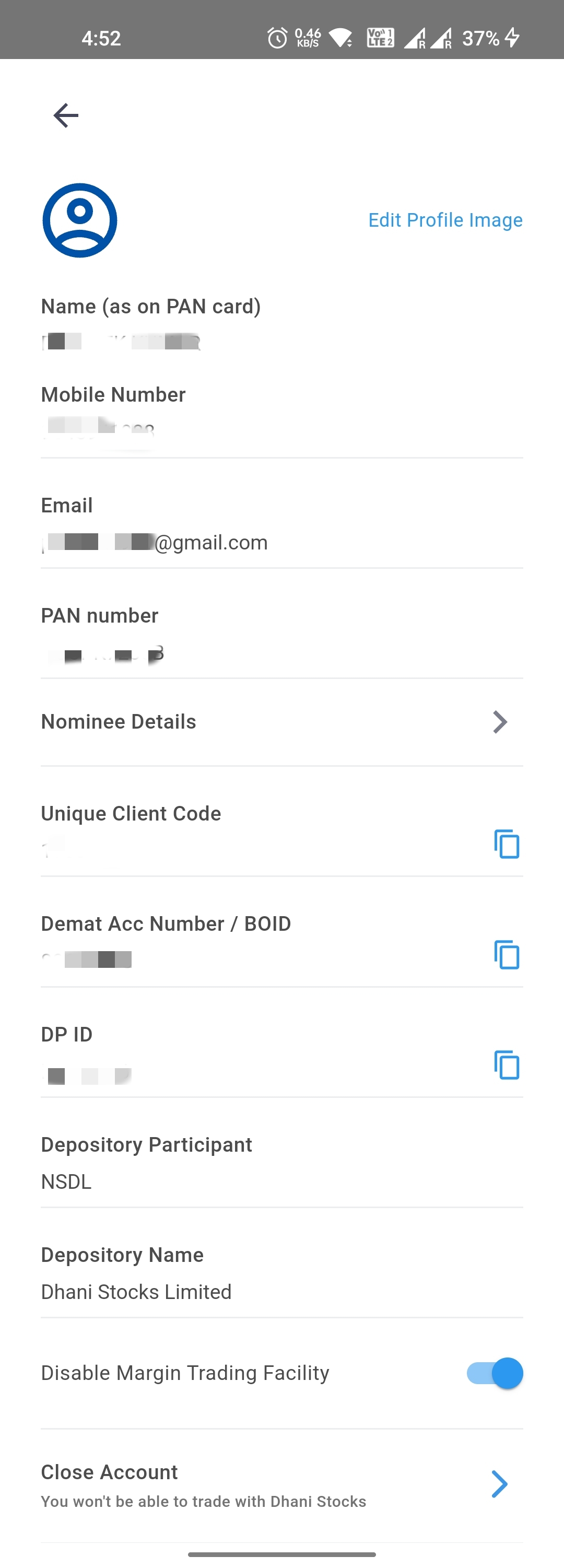Tap the Mobile Number field value
Image resolution: width=564 pixels, height=1568 pixels.
(x=98, y=429)
